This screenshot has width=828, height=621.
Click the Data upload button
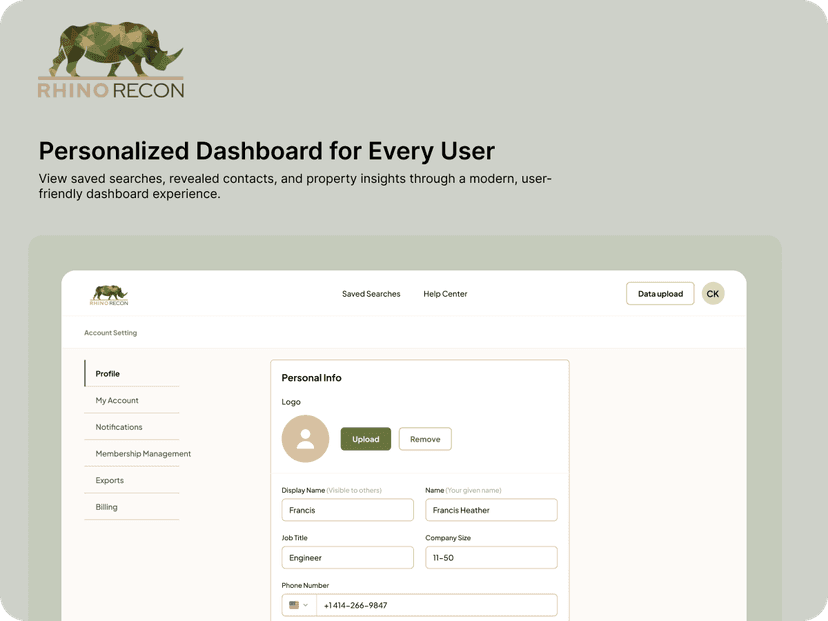tap(659, 293)
